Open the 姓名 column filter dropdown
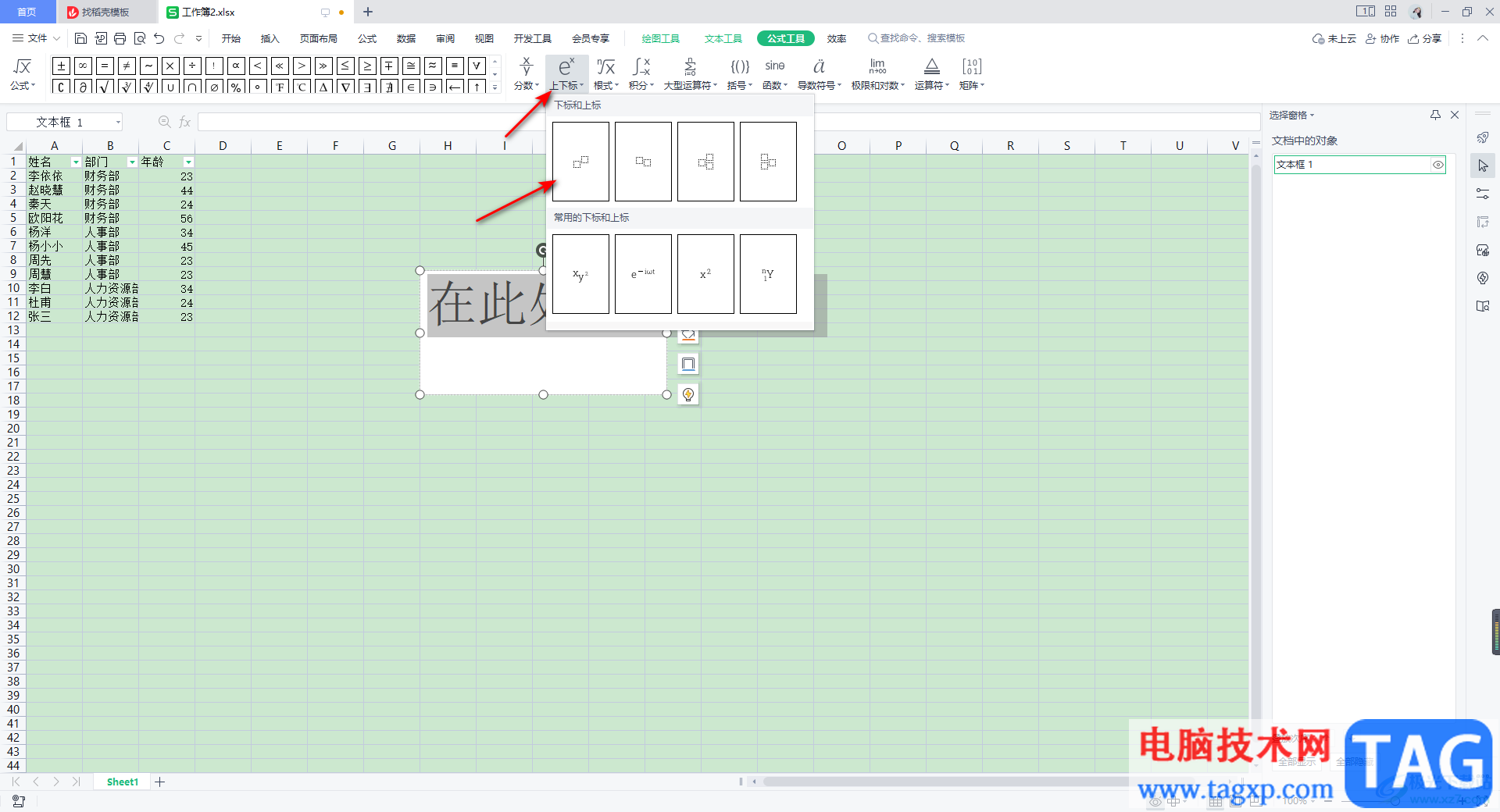Screen dimensions: 1500x812 click(x=76, y=162)
